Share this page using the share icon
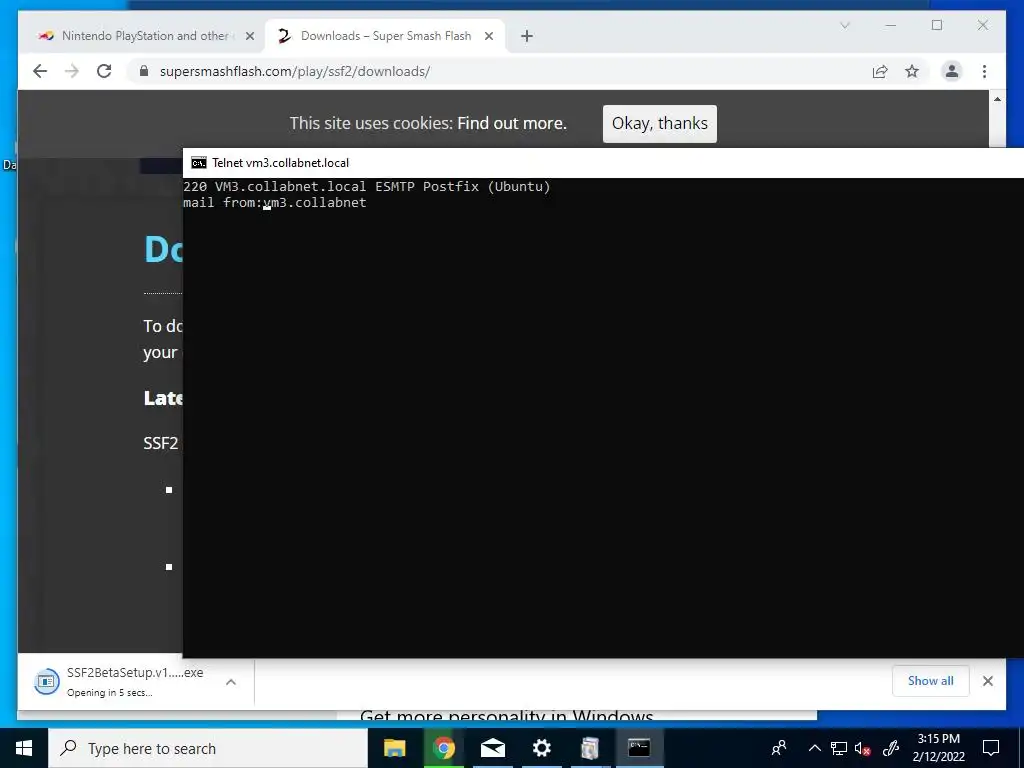Viewport: 1024px width, 768px height. click(880, 71)
